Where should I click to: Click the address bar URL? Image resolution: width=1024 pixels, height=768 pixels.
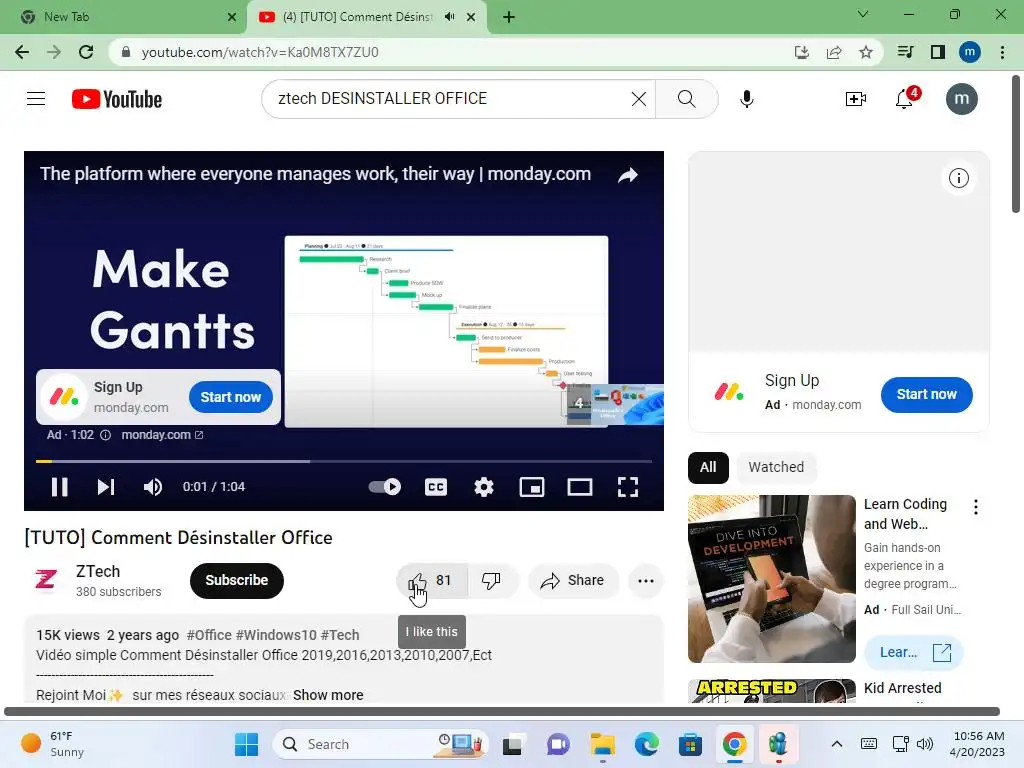[x=260, y=52]
